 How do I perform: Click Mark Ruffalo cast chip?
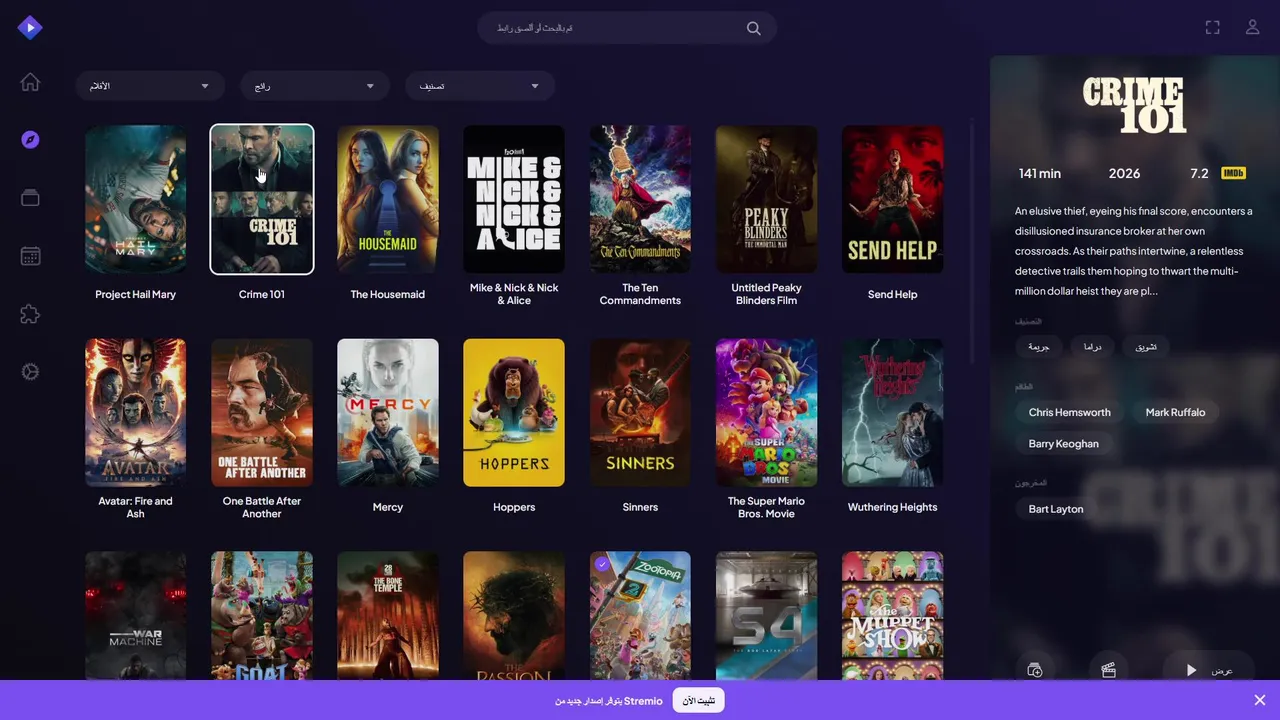point(1175,412)
